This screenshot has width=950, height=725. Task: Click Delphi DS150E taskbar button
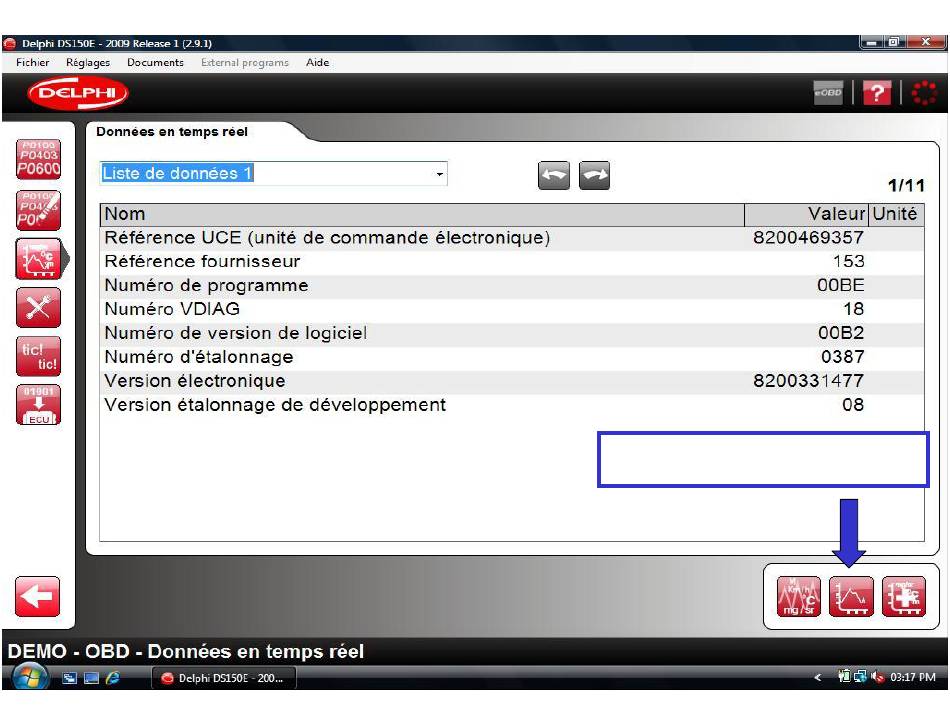[x=224, y=678]
